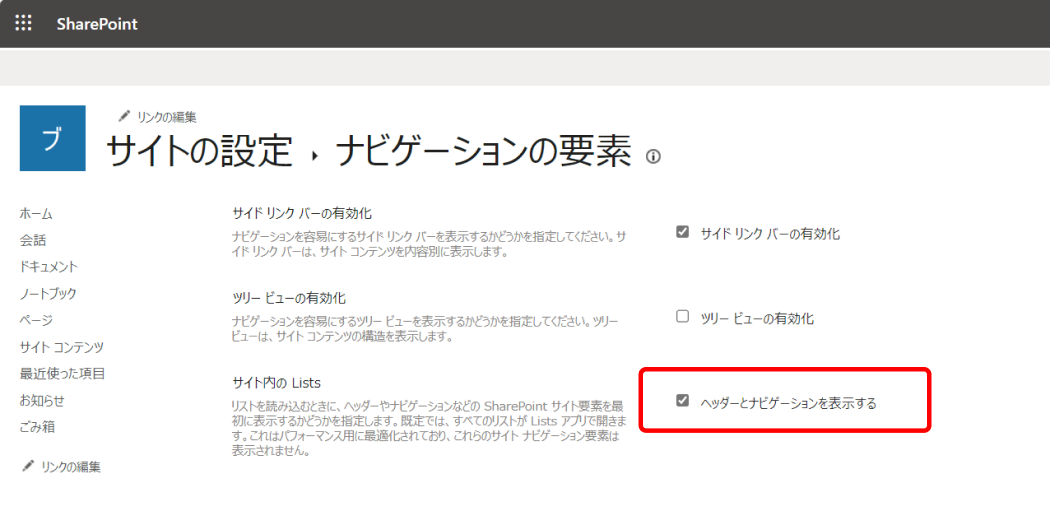
Task: Click label text ヘッダーとナビゲーションを表示する
Action: [788, 402]
